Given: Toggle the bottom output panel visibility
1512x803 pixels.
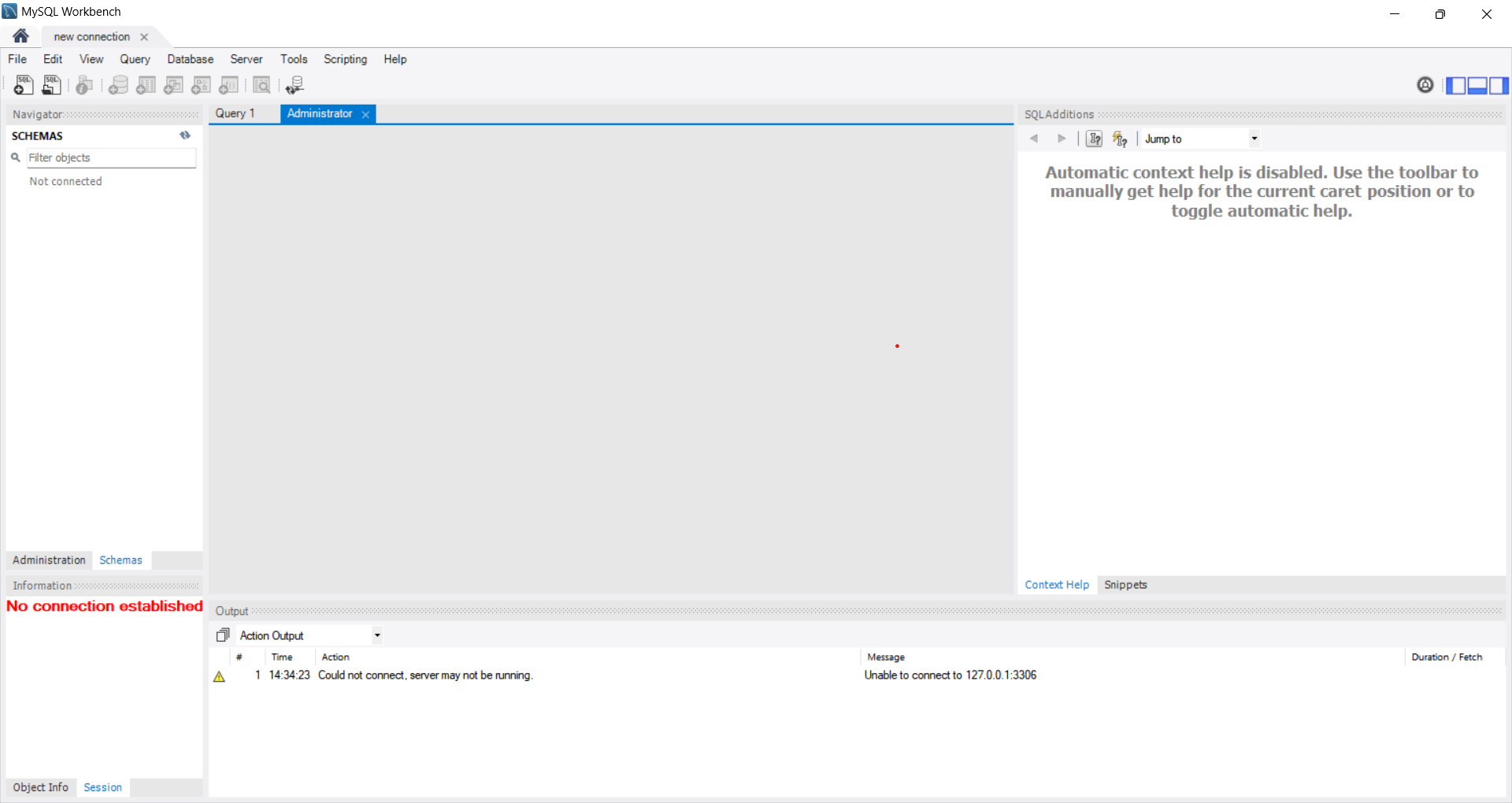Looking at the screenshot, I should (x=1477, y=85).
